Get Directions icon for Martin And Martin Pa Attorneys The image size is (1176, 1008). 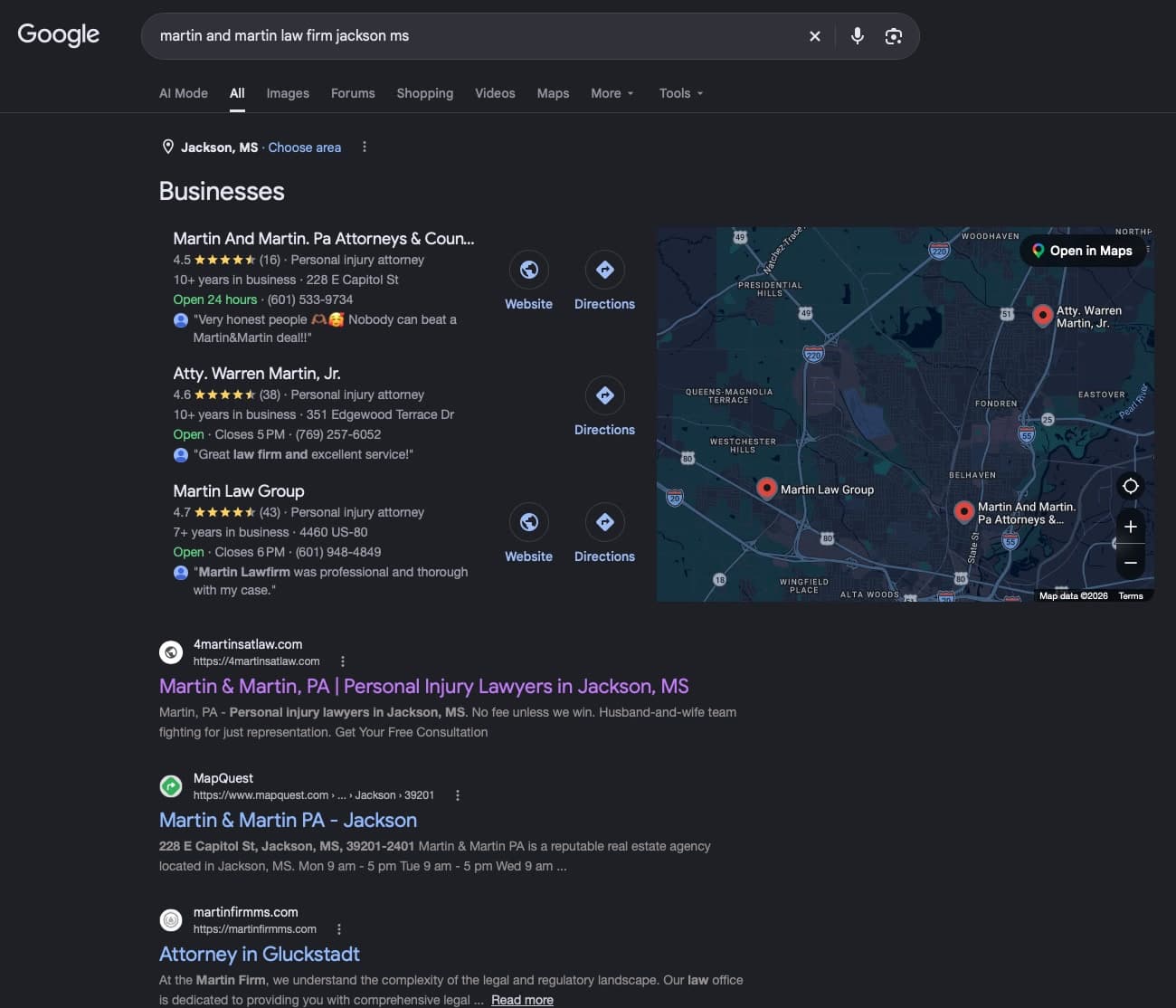605,270
